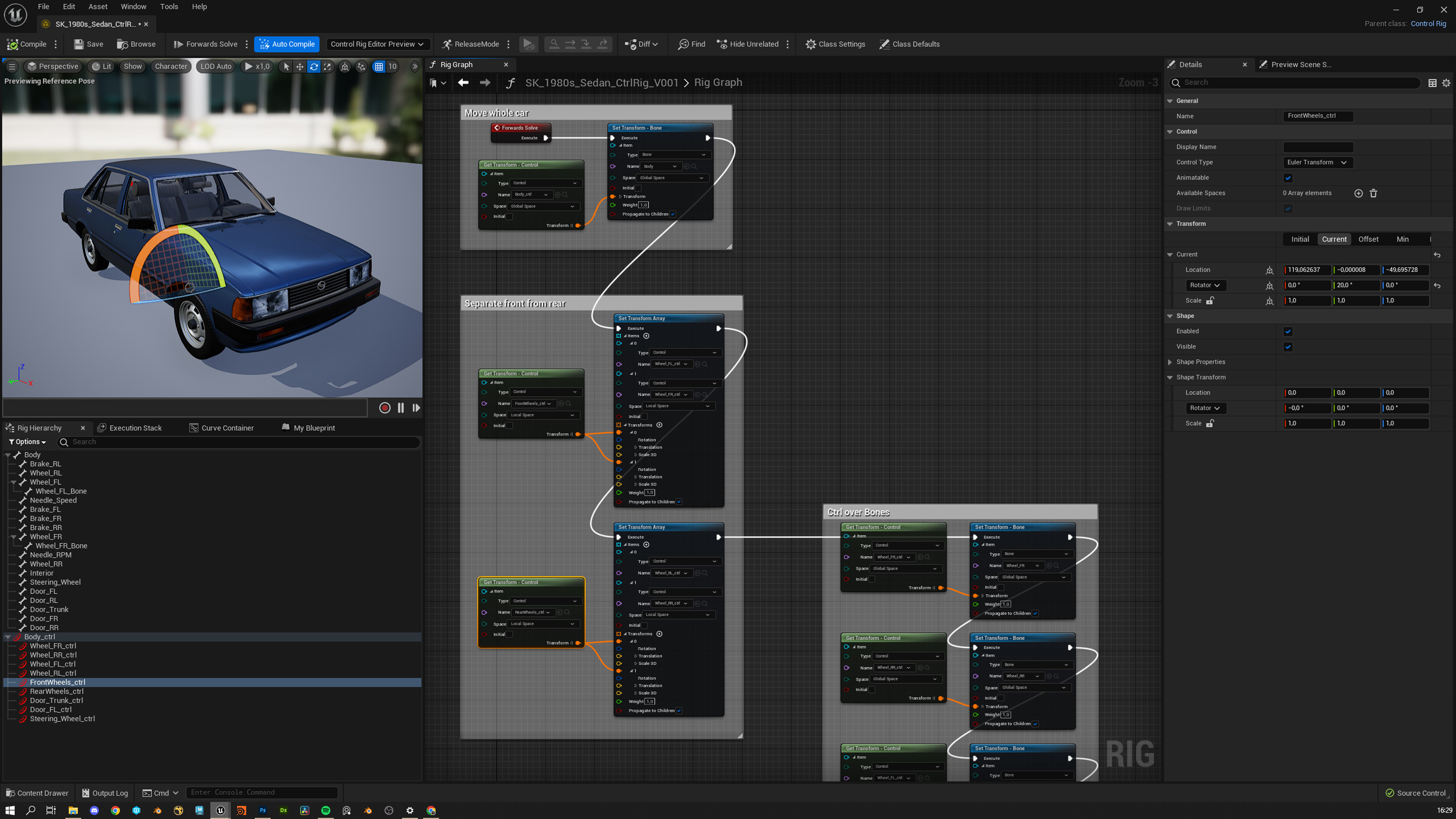Open the Euler Transform control type dropdown
Viewport: 1456px width, 819px height.
coord(1317,162)
